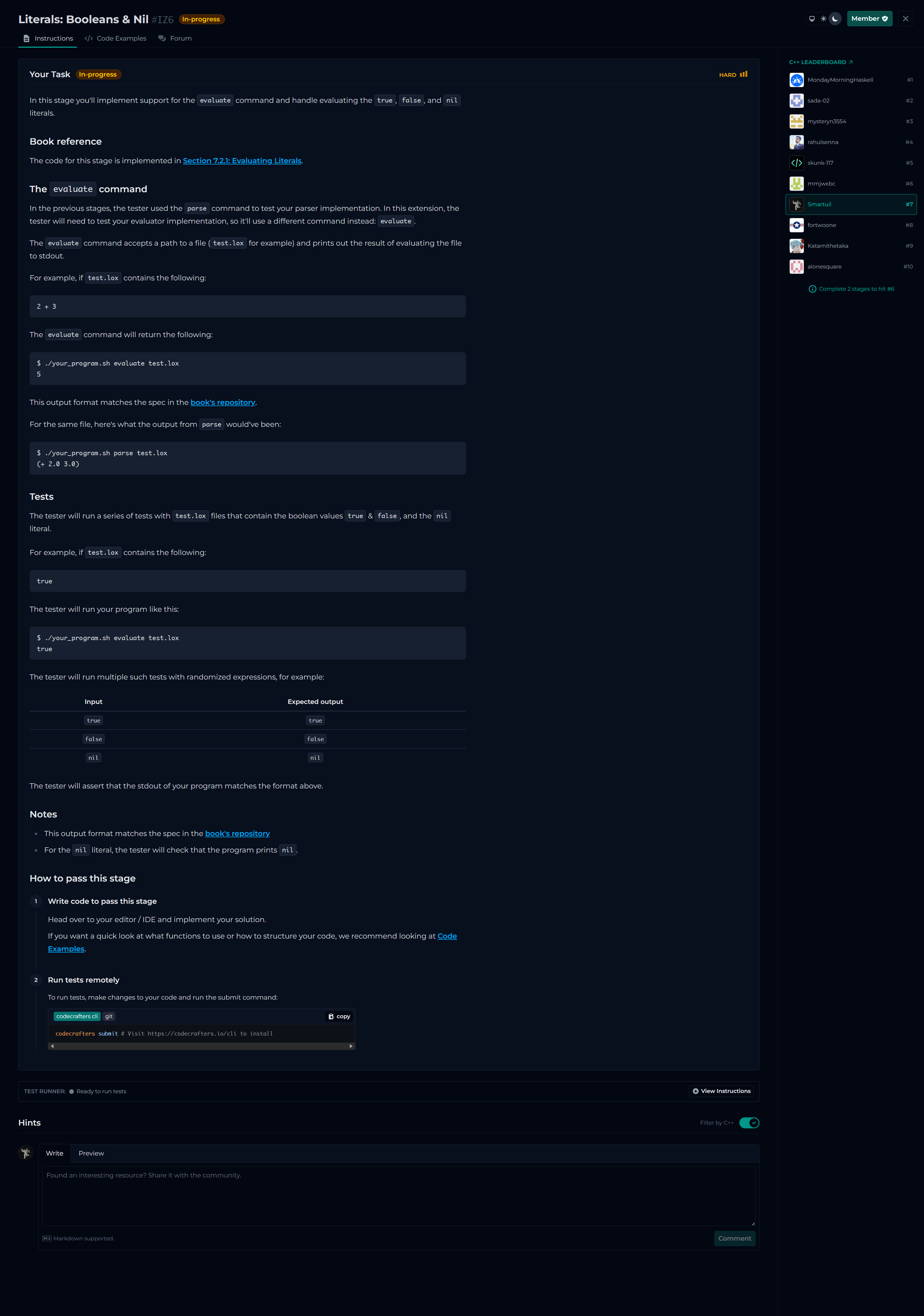Click the info icon beside 'Complete 2 stages'
This screenshot has width=924, height=1316.
[812, 289]
